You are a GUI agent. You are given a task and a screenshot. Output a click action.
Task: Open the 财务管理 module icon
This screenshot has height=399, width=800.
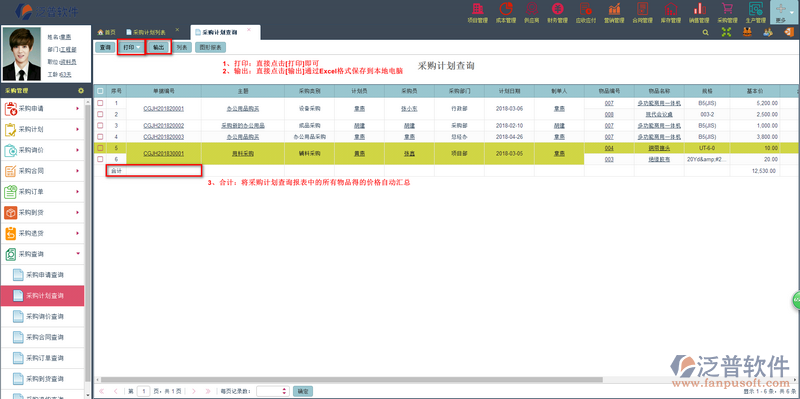(557, 12)
